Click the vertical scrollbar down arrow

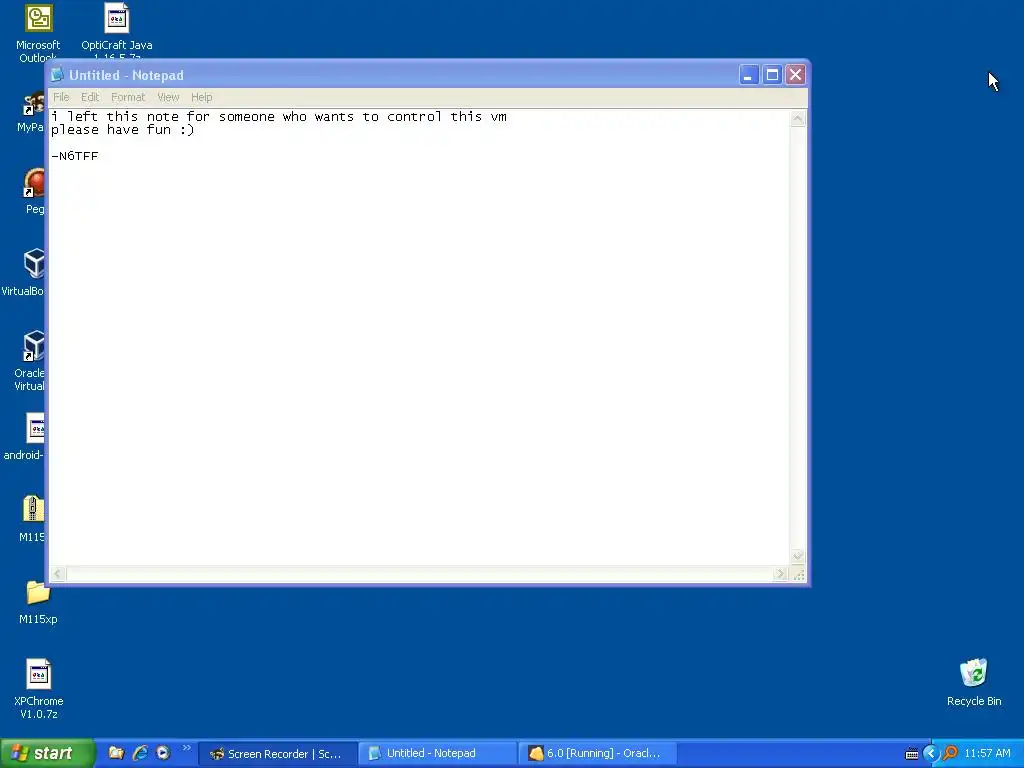(x=798, y=556)
